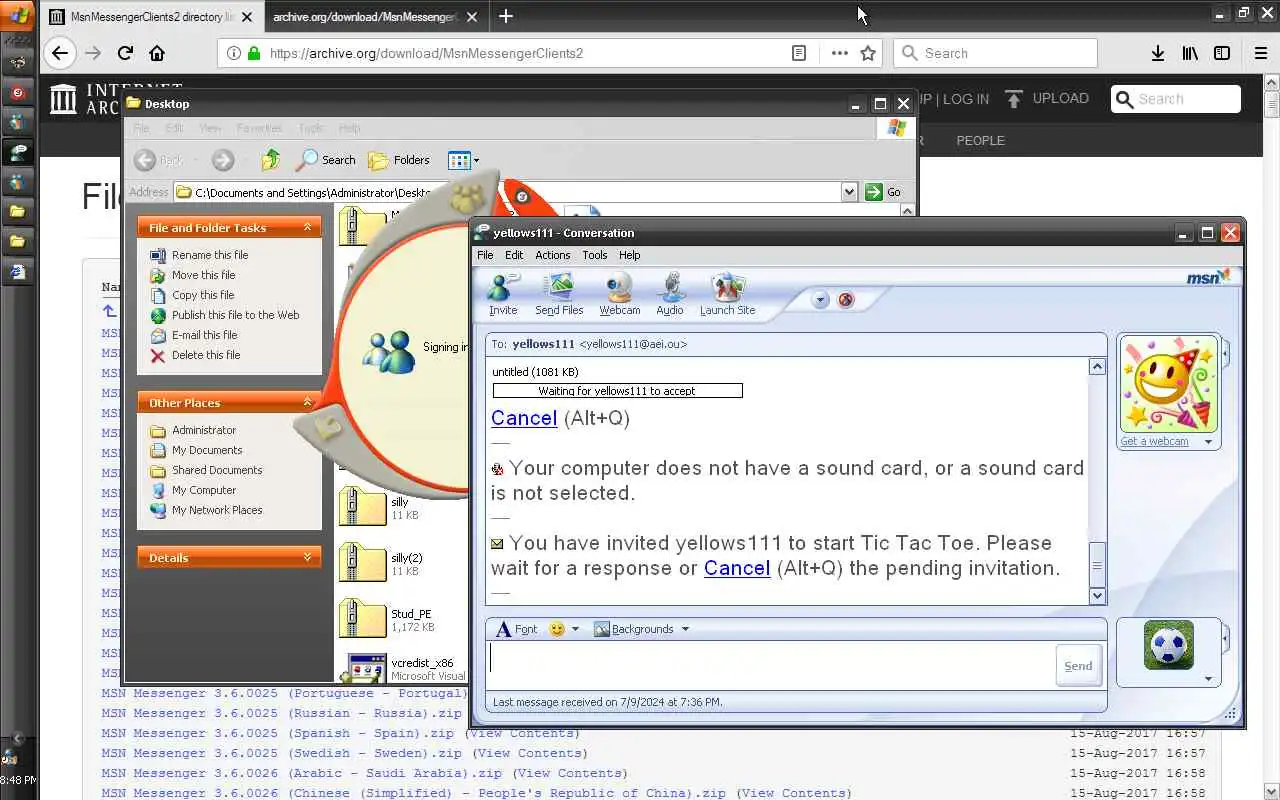
Task: Select E-mail this file task
Action: pos(194,335)
